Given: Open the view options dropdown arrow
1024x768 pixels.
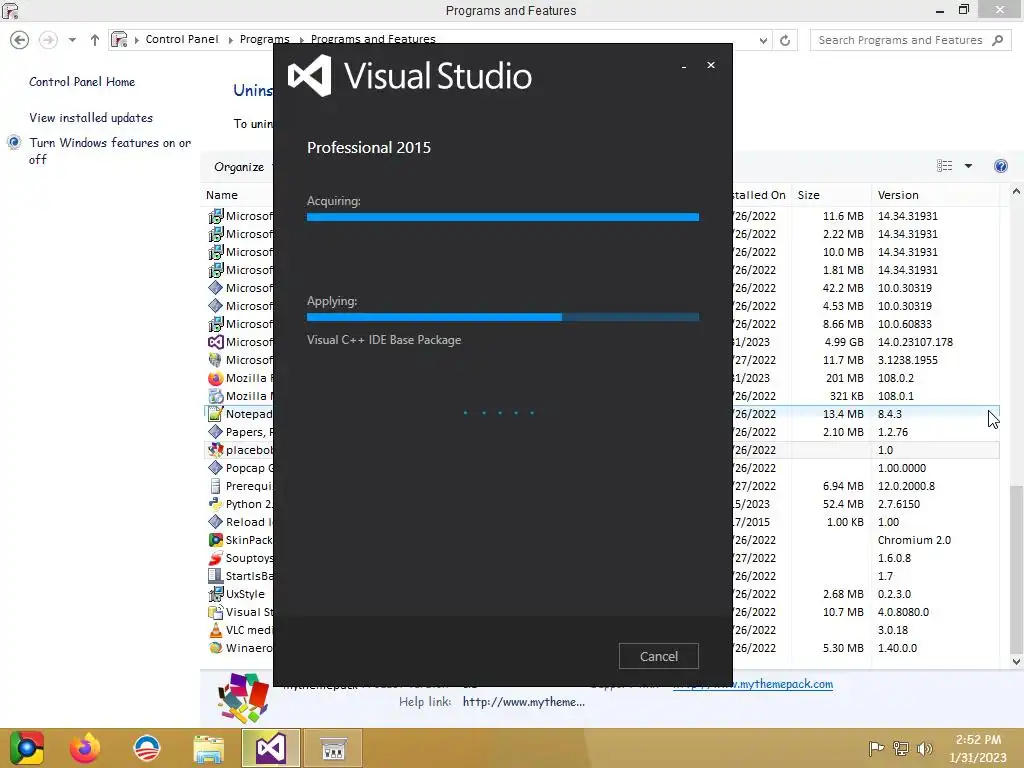Looking at the screenshot, I should point(968,166).
